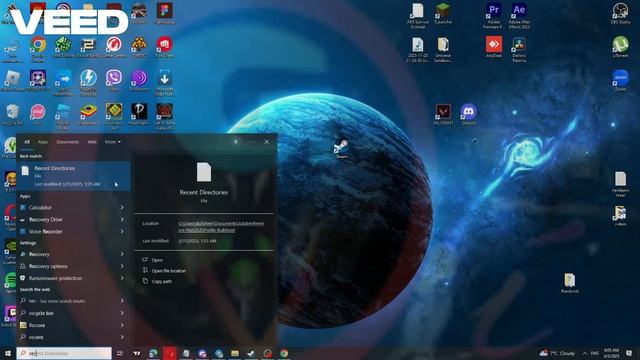
Task: Expand the Recuva result arrow
Action: tap(122, 325)
